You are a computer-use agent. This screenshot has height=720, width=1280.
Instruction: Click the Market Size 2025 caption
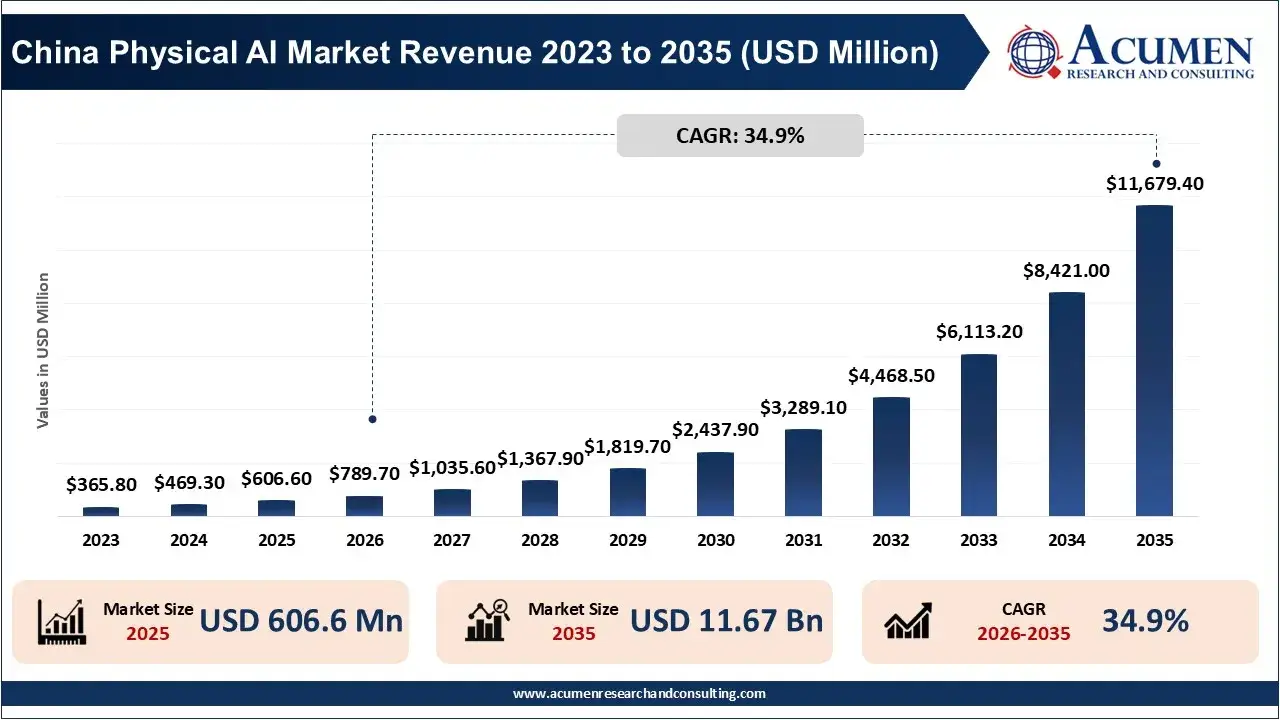[148, 621]
